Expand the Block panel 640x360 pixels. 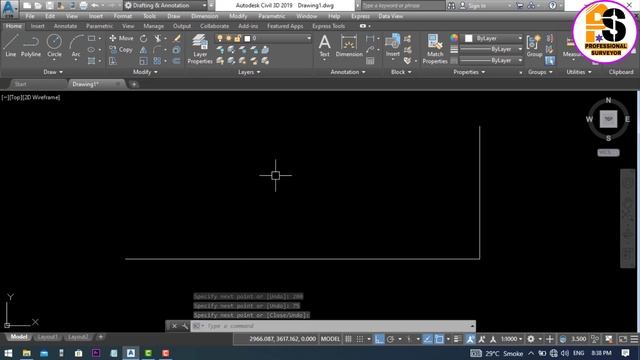tap(401, 72)
